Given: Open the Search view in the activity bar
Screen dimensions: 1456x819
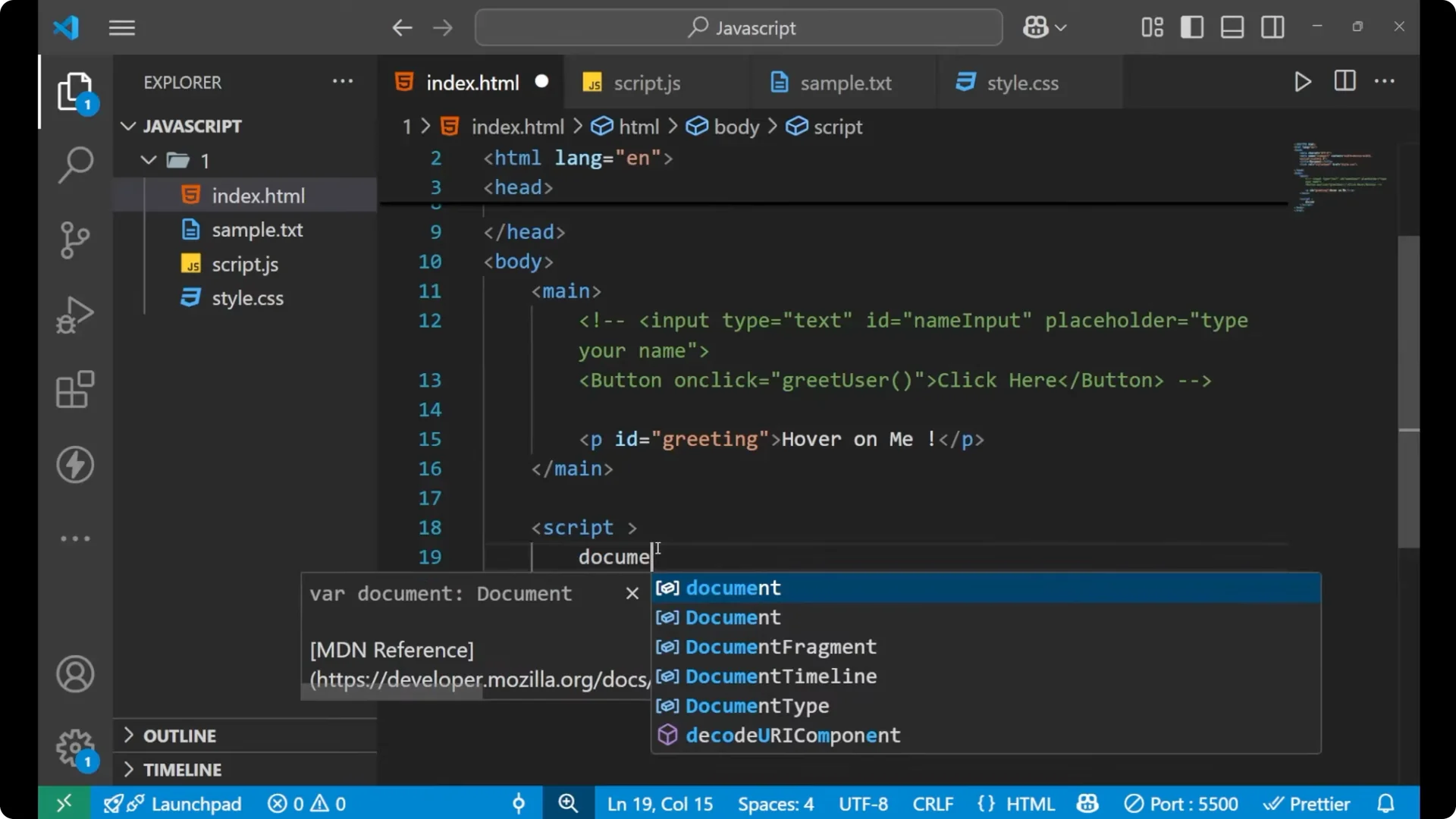Looking at the screenshot, I should 74,165.
